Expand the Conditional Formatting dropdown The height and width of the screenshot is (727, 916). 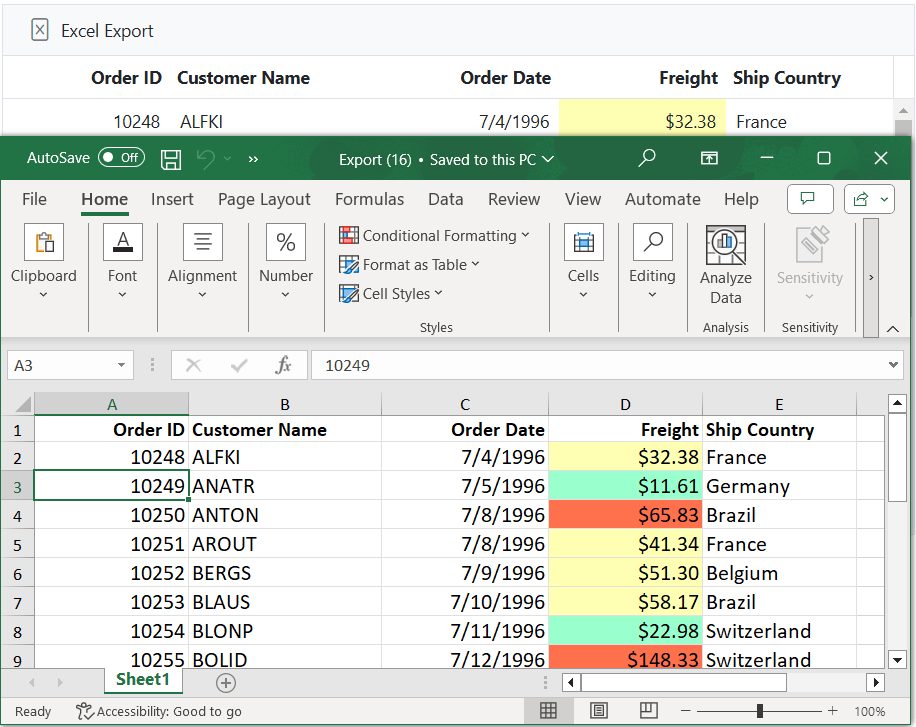(434, 236)
